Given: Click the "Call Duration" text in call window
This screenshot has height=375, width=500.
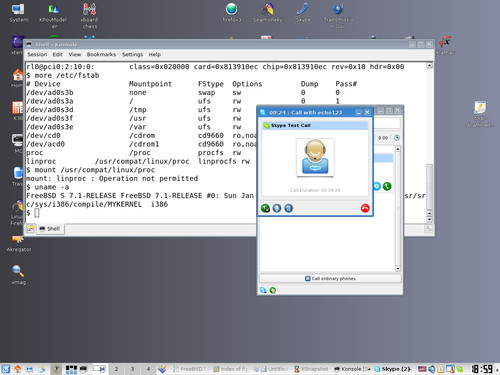Looking at the screenshot, I should tap(315, 190).
